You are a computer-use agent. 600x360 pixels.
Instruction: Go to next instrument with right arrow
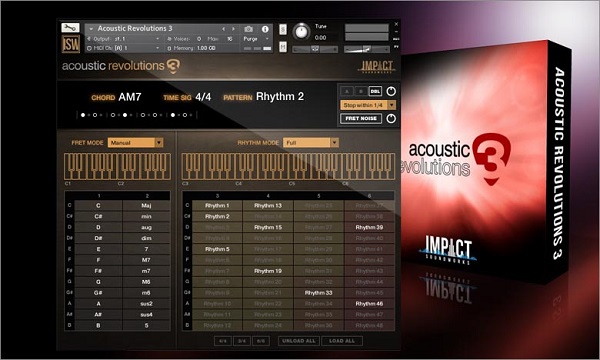point(233,29)
